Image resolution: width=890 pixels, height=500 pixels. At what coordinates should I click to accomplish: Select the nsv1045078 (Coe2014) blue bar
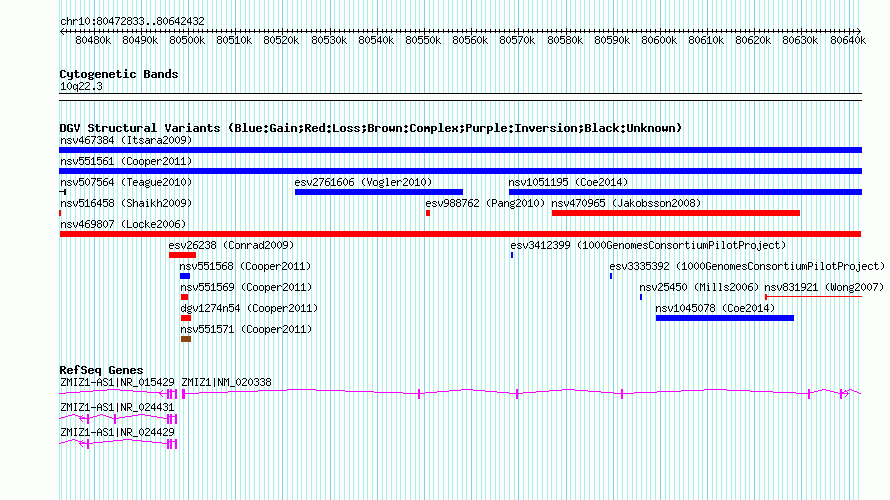click(x=725, y=318)
